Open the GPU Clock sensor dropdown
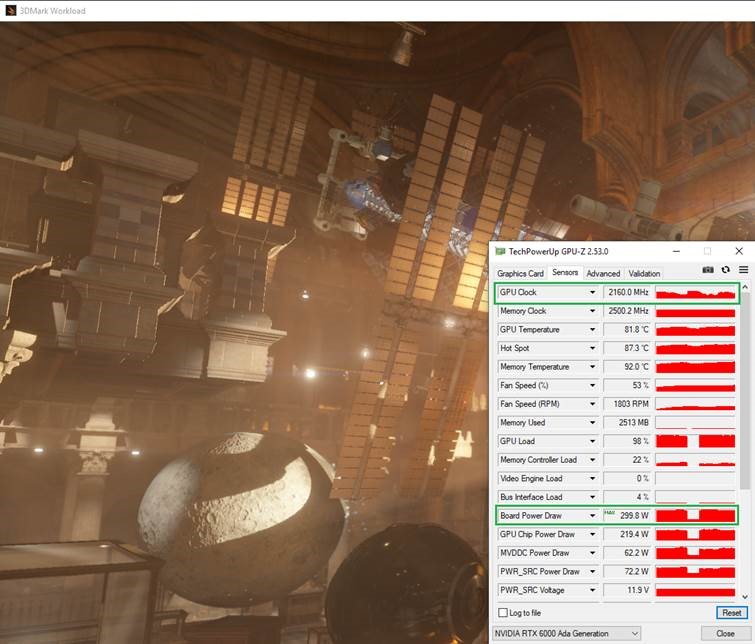 pyautogui.click(x=592, y=292)
